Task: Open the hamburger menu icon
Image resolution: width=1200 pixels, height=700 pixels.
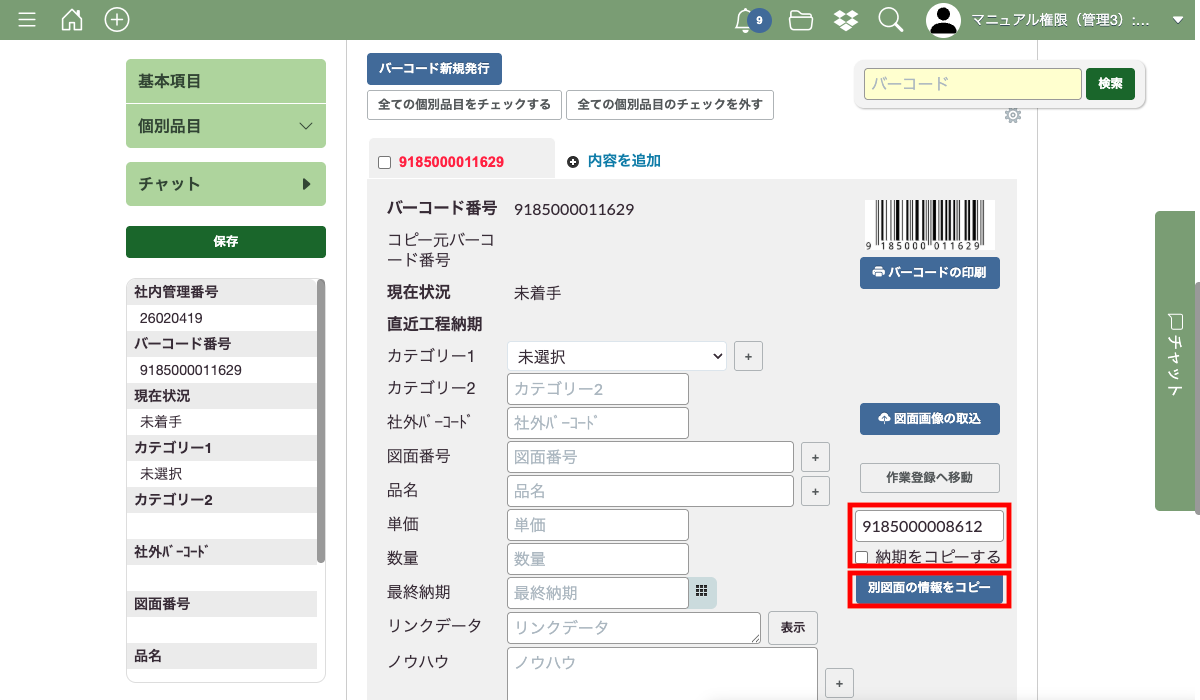Action: 27,20
